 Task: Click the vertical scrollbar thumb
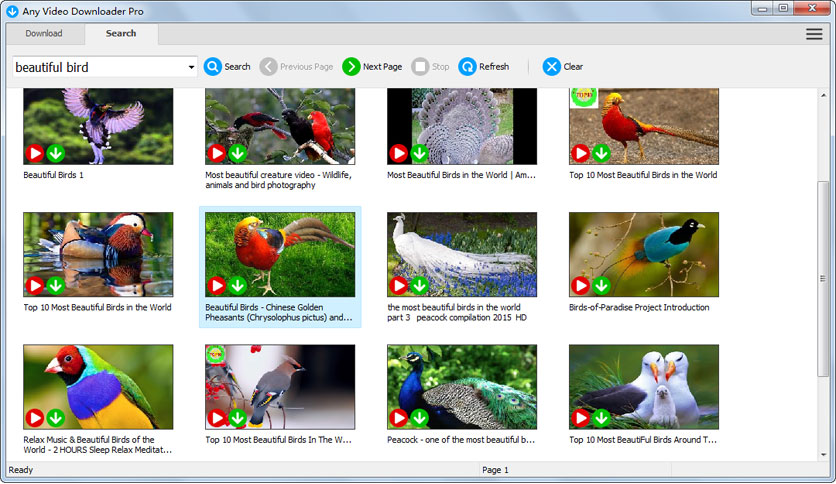823,280
